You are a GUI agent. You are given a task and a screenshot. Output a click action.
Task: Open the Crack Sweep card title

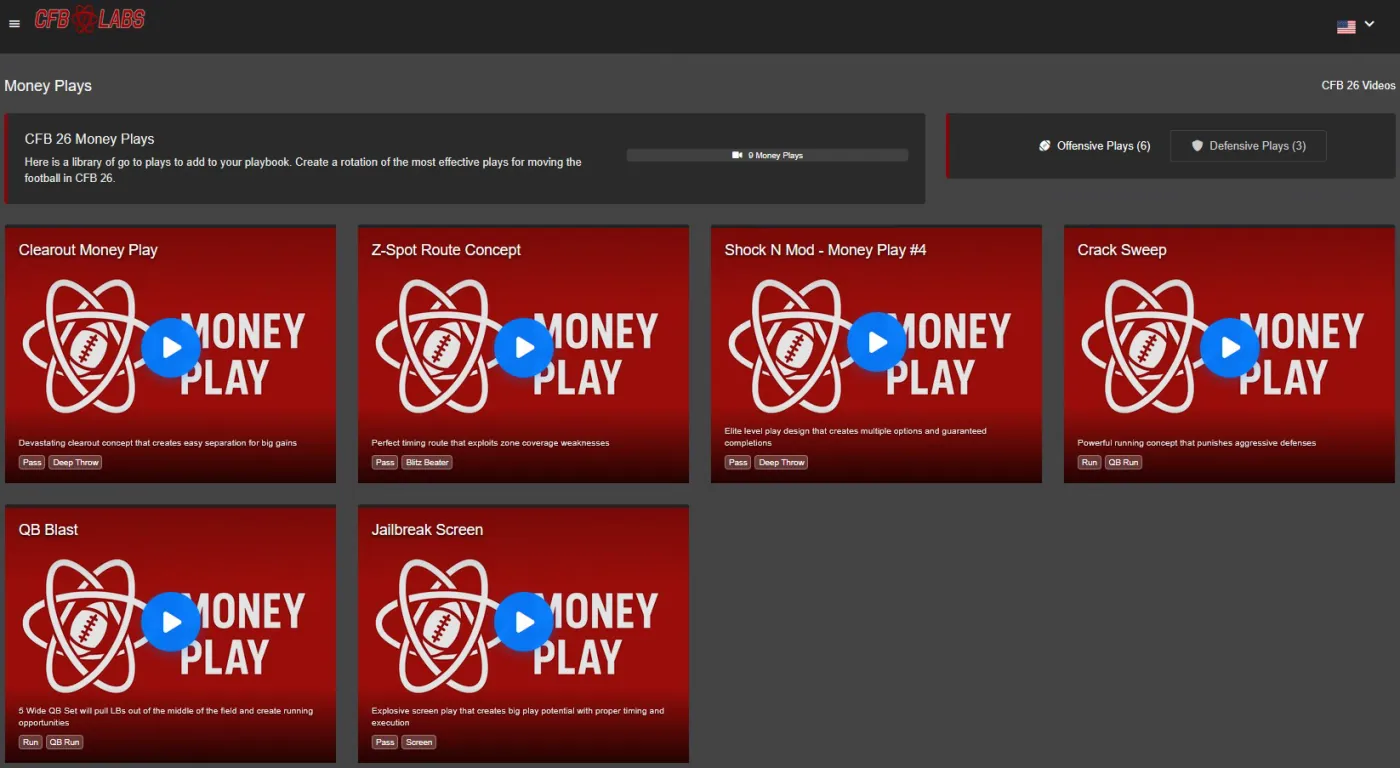point(1122,250)
